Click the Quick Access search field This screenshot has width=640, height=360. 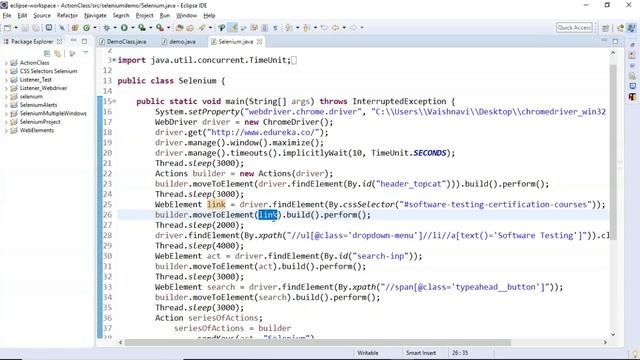[x=574, y=27]
